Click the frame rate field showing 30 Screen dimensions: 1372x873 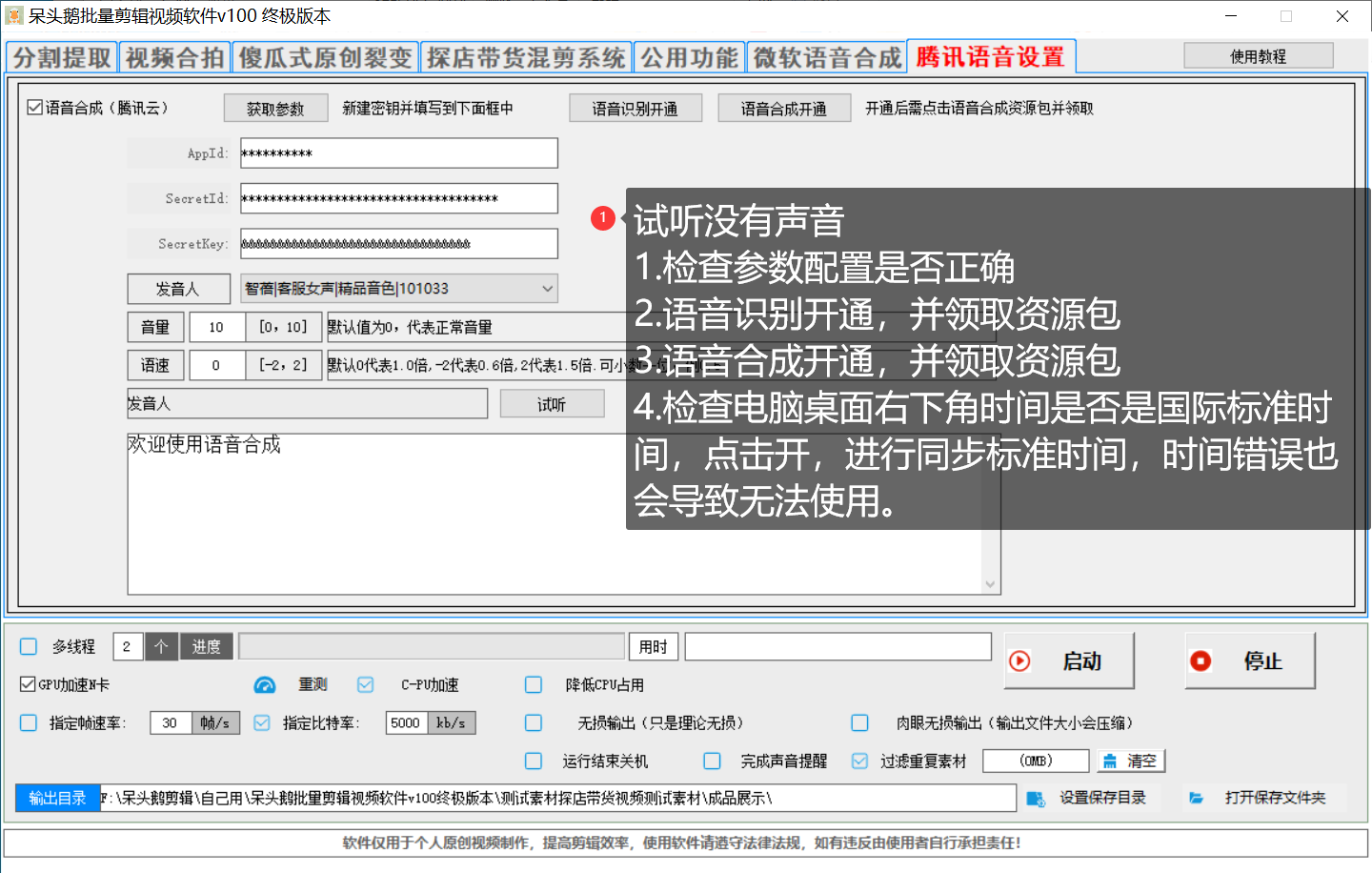pos(171,722)
